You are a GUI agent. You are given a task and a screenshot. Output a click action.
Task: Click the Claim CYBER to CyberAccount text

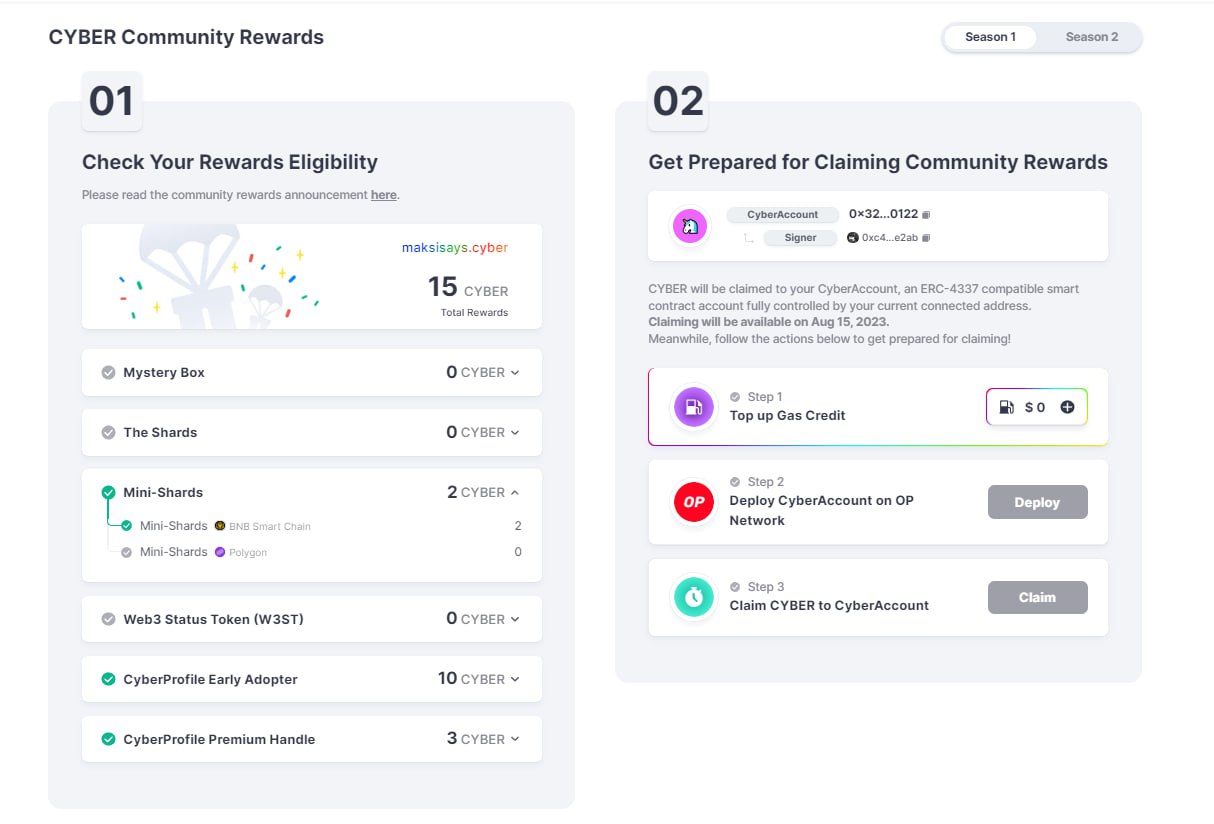pos(829,605)
